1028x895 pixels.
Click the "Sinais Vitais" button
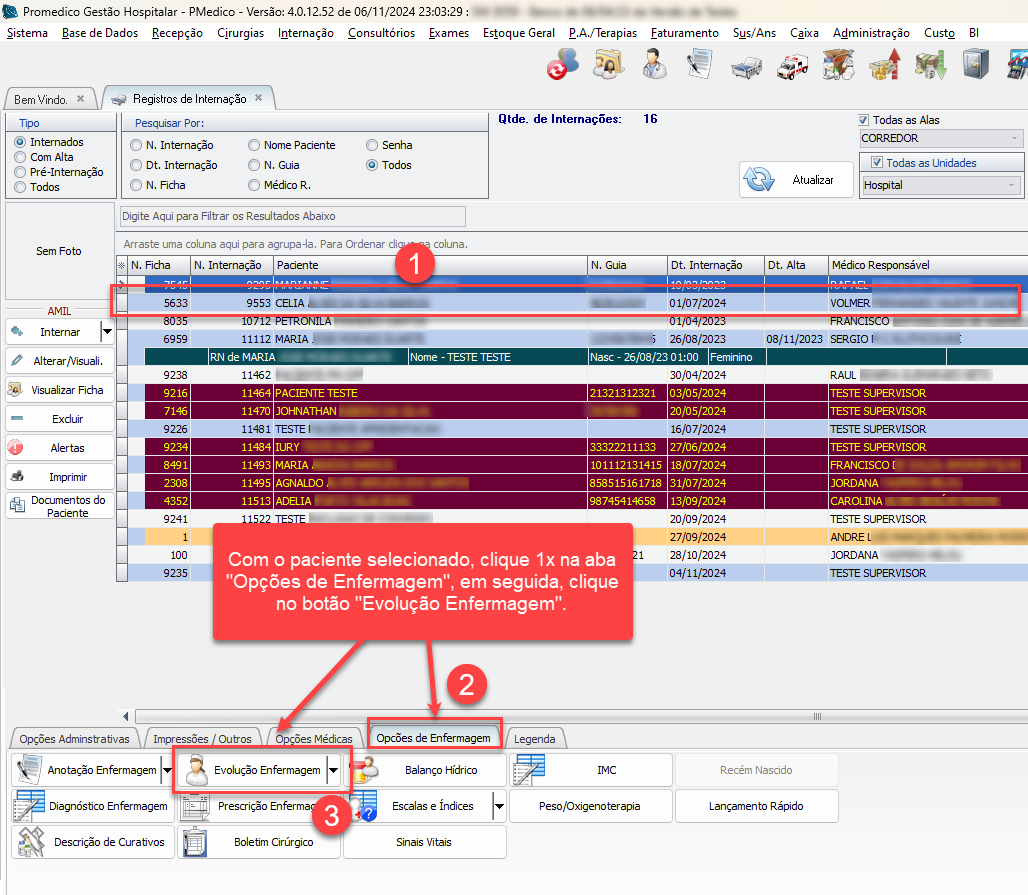point(424,842)
